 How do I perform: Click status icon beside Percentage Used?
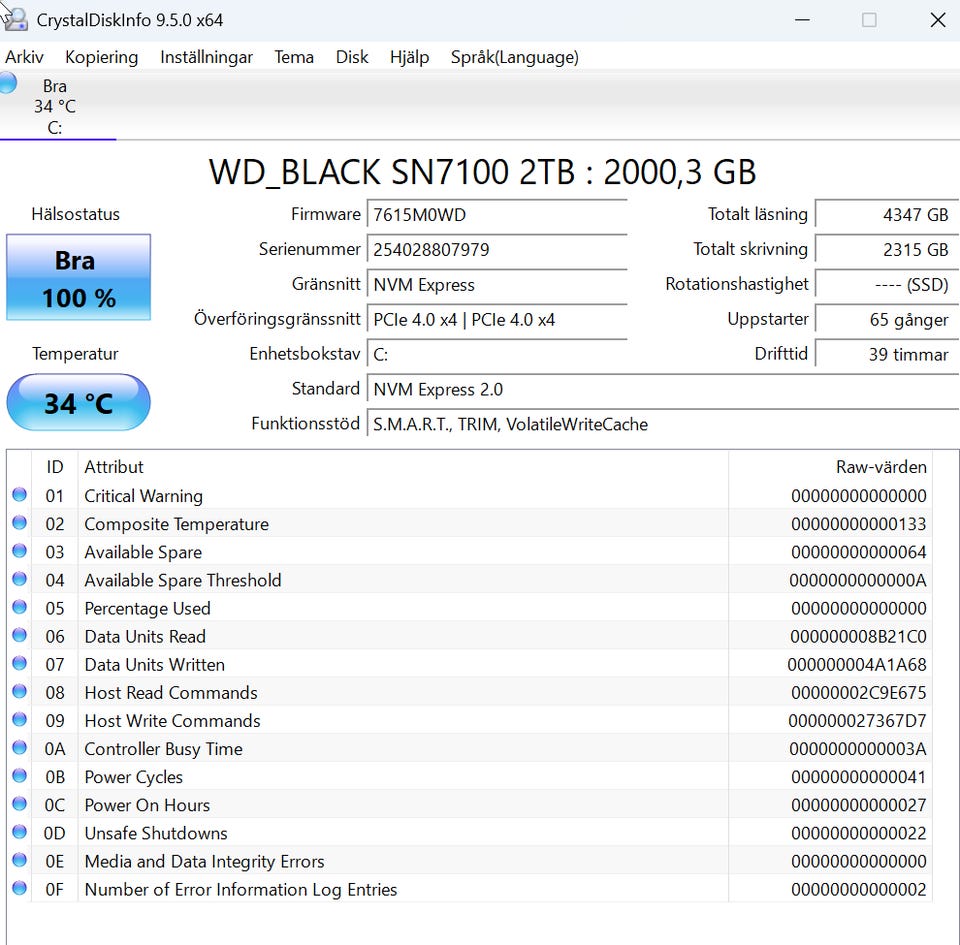tap(19, 608)
